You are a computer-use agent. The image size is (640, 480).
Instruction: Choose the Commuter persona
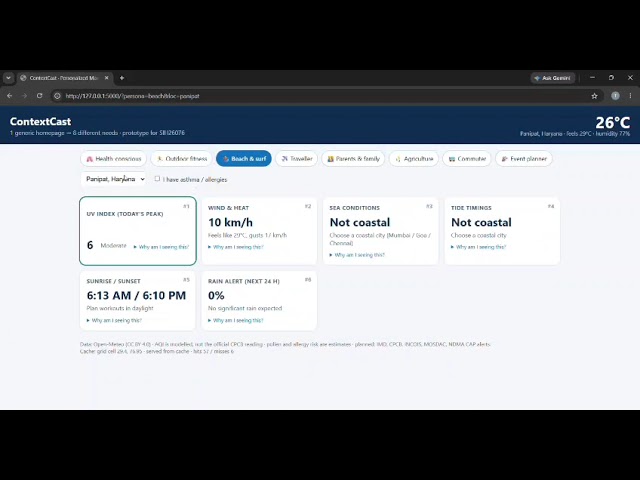pyautogui.click(x=467, y=159)
